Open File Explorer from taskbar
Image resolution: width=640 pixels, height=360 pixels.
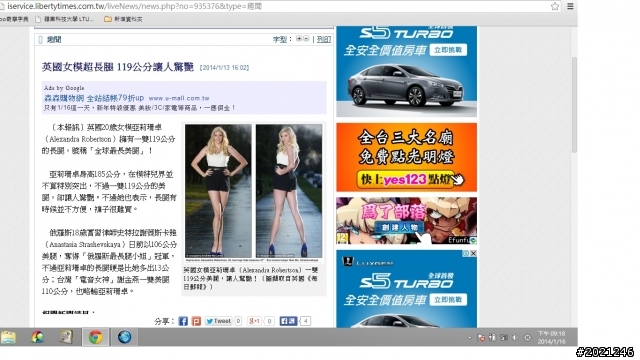click(x=8, y=337)
